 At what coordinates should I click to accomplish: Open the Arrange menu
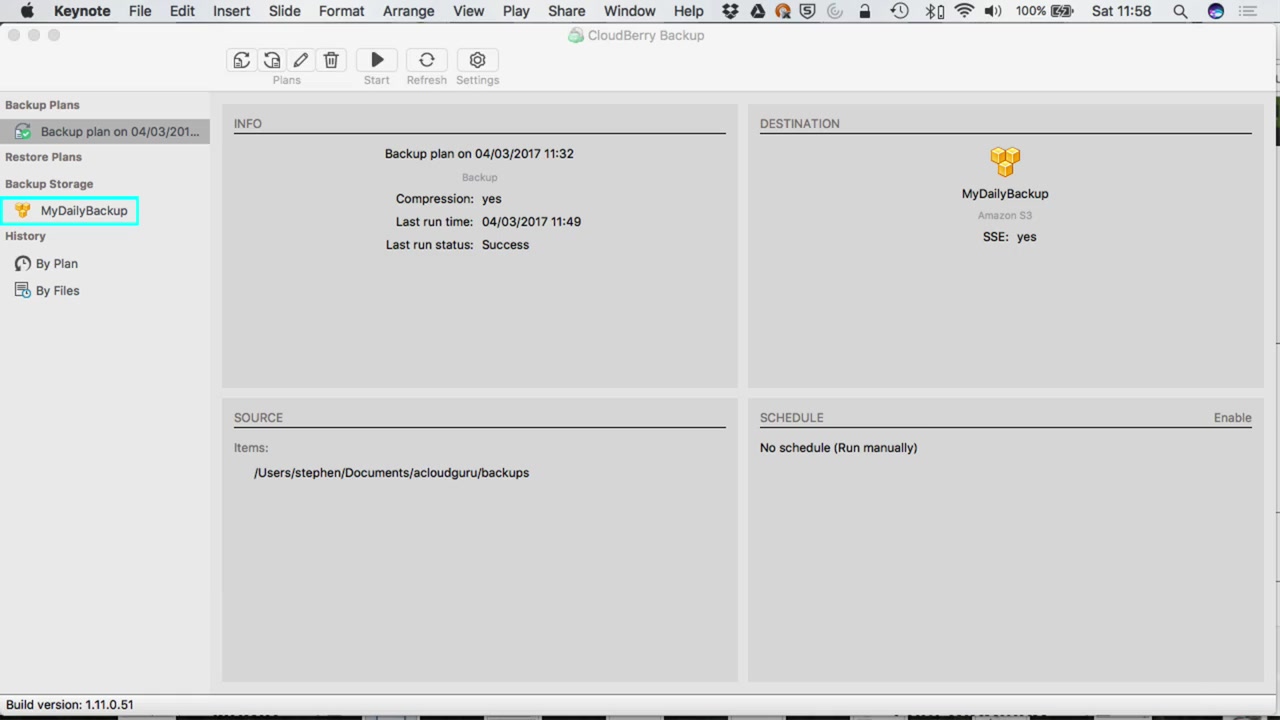click(x=408, y=11)
